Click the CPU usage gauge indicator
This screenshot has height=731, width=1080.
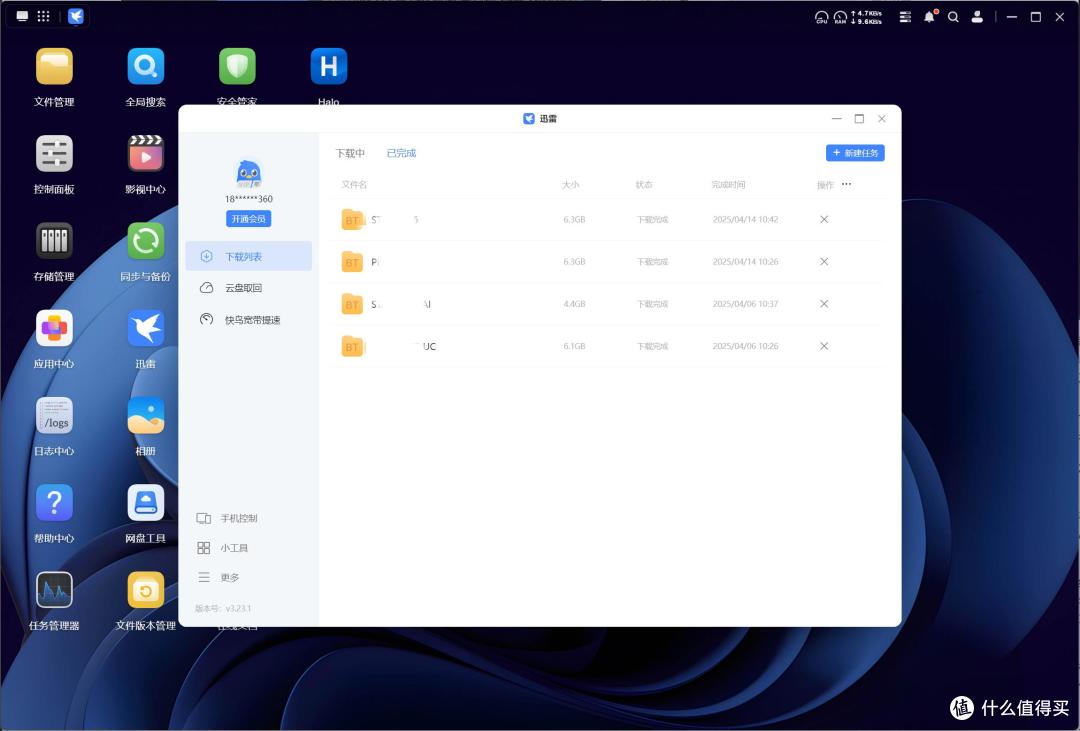tap(821, 17)
